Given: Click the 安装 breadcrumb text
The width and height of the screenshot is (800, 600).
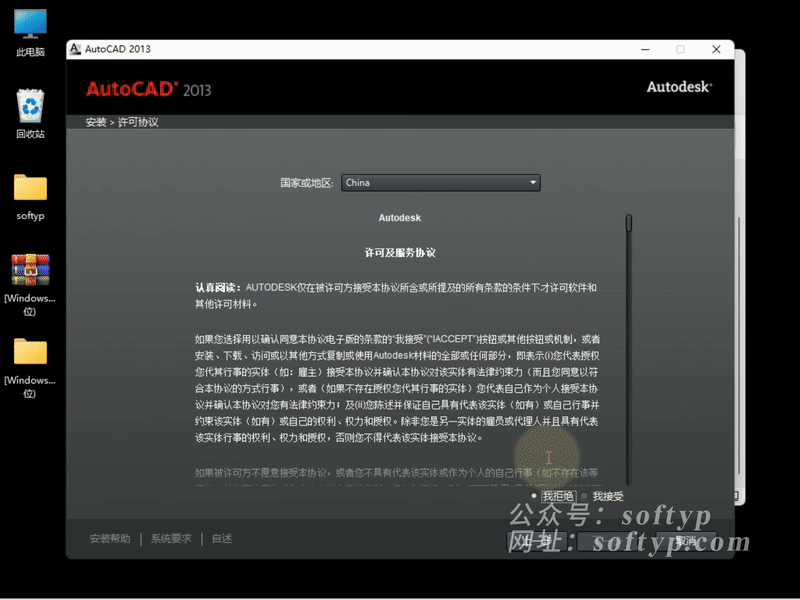Looking at the screenshot, I should 96,122.
